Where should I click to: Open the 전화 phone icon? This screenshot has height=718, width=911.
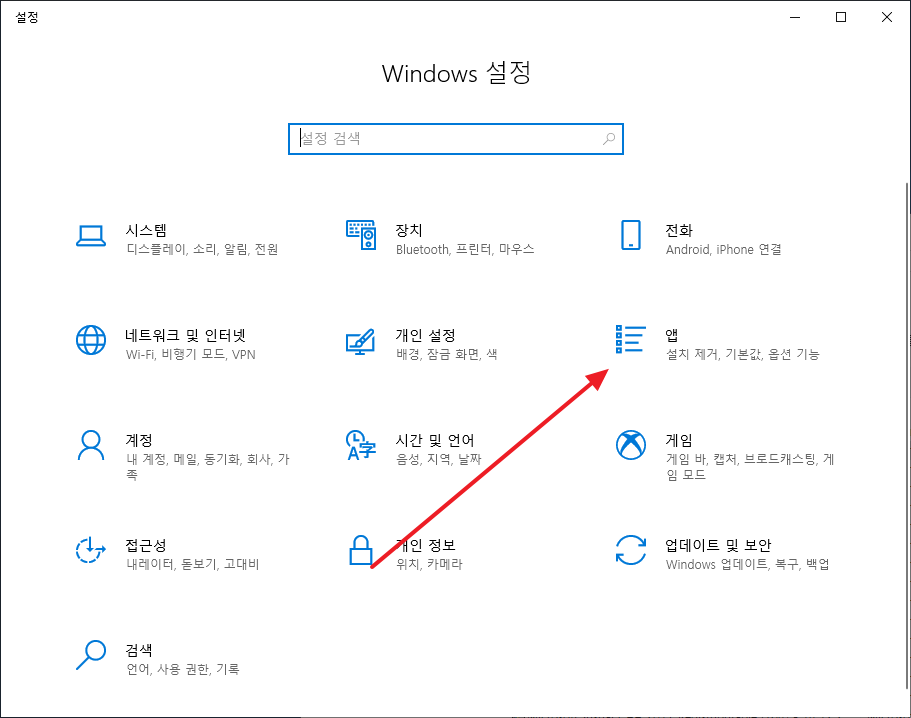point(630,235)
